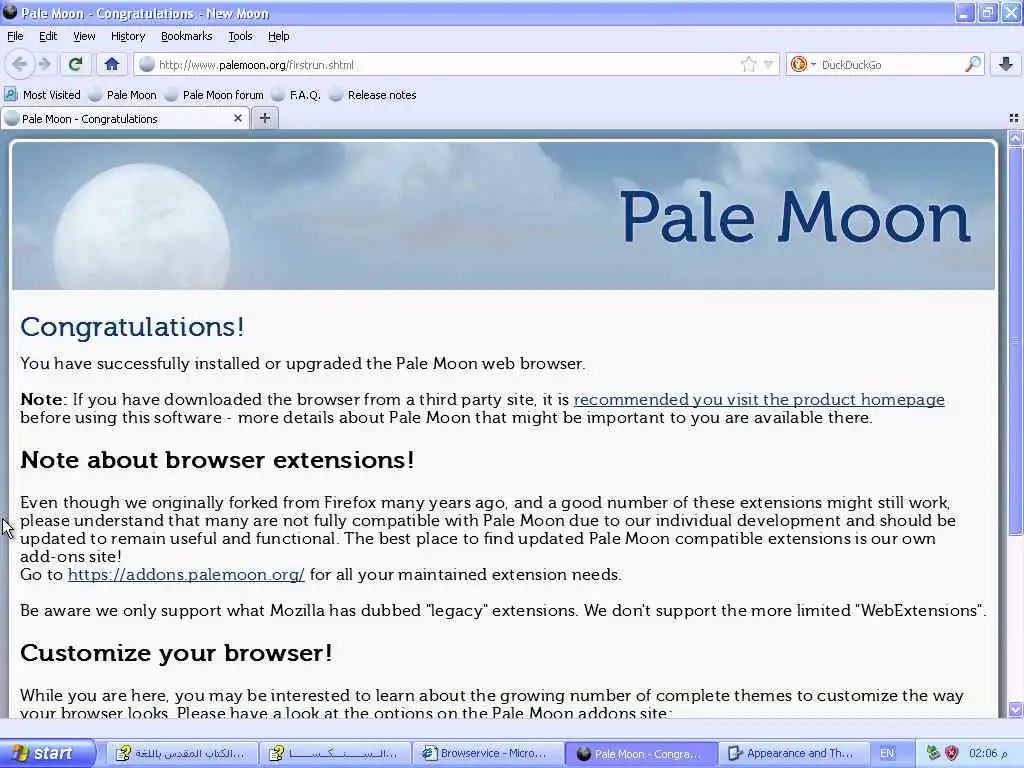
Task: Click the tab groups icon by the tab bar
Action: point(1014,118)
